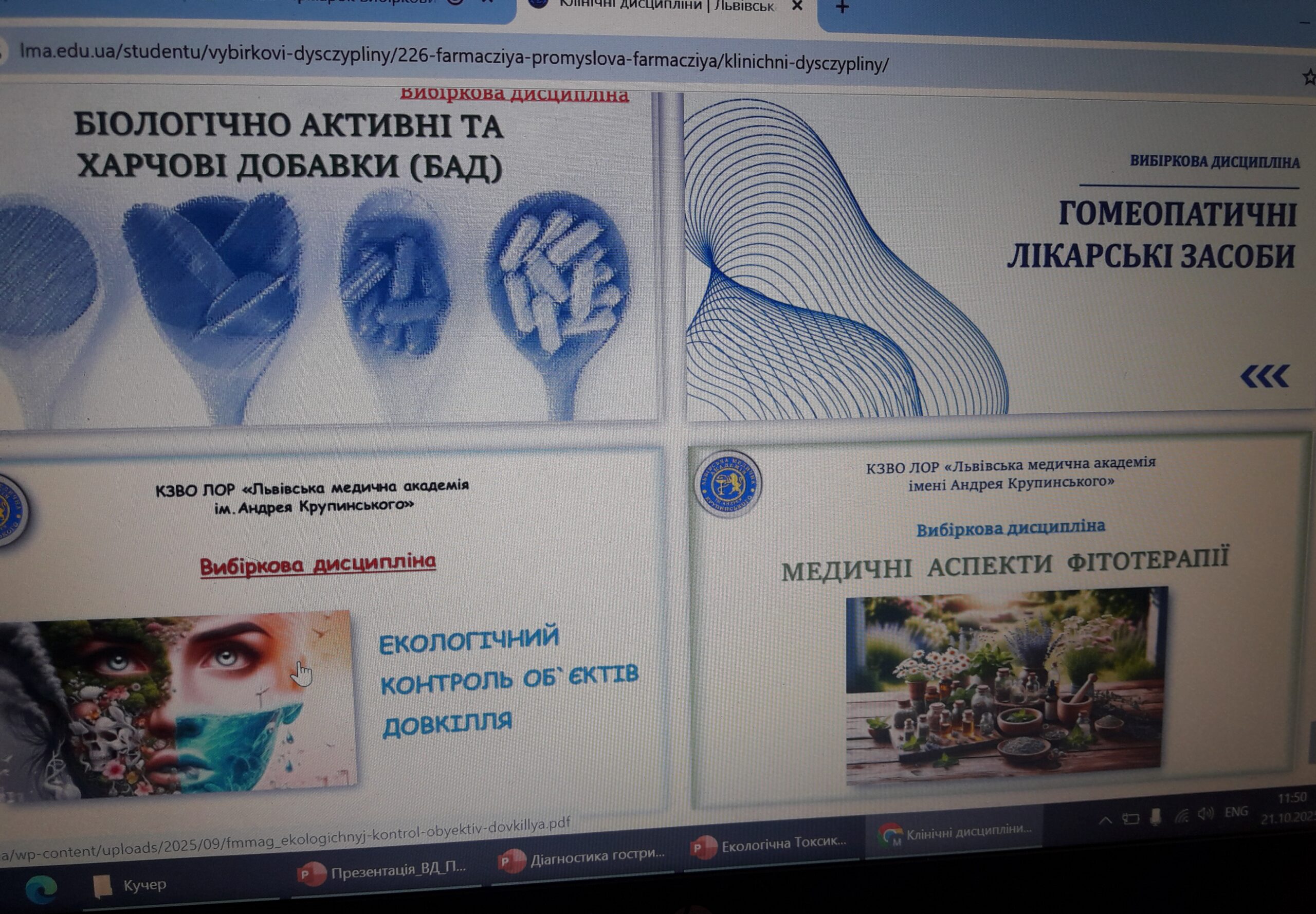This screenshot has height=914, width=1316.
Task: Click the academy logo on the phytotherapy slide
Action: point(727,484)
